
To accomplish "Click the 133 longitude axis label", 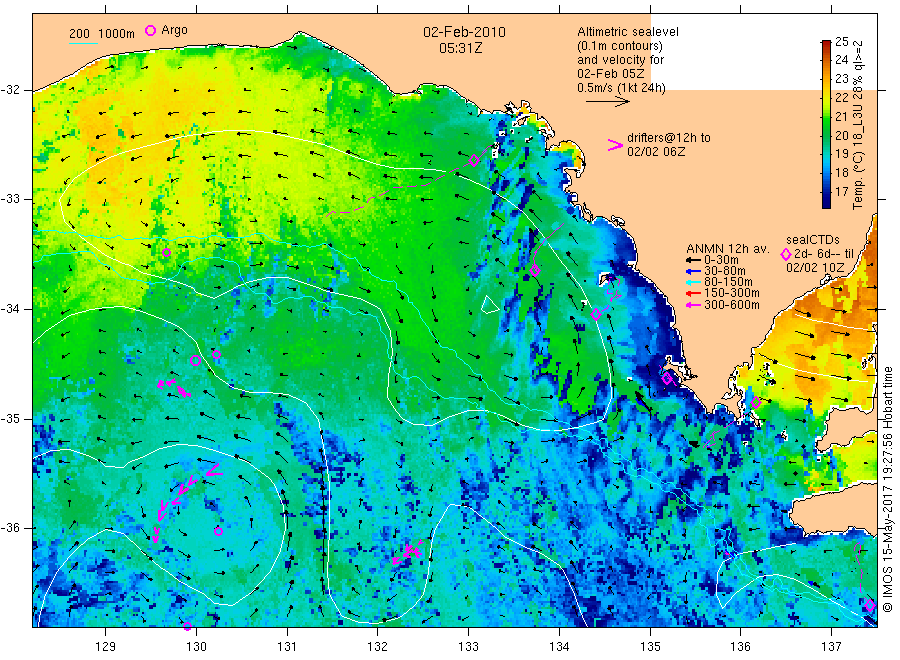I will (x=468, y=647).
